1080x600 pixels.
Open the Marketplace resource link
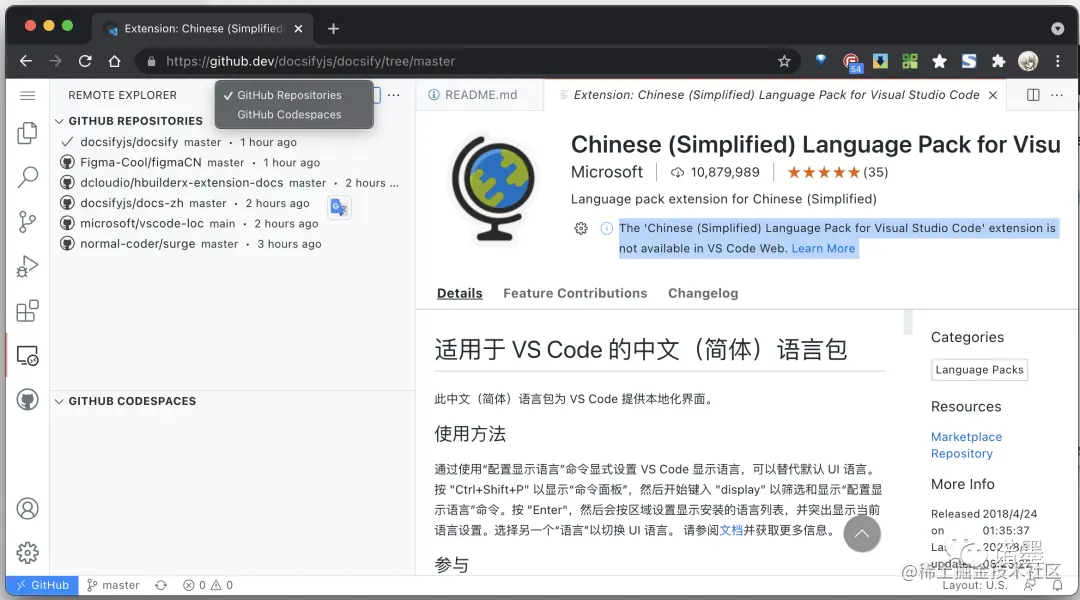tap(966, 437)
